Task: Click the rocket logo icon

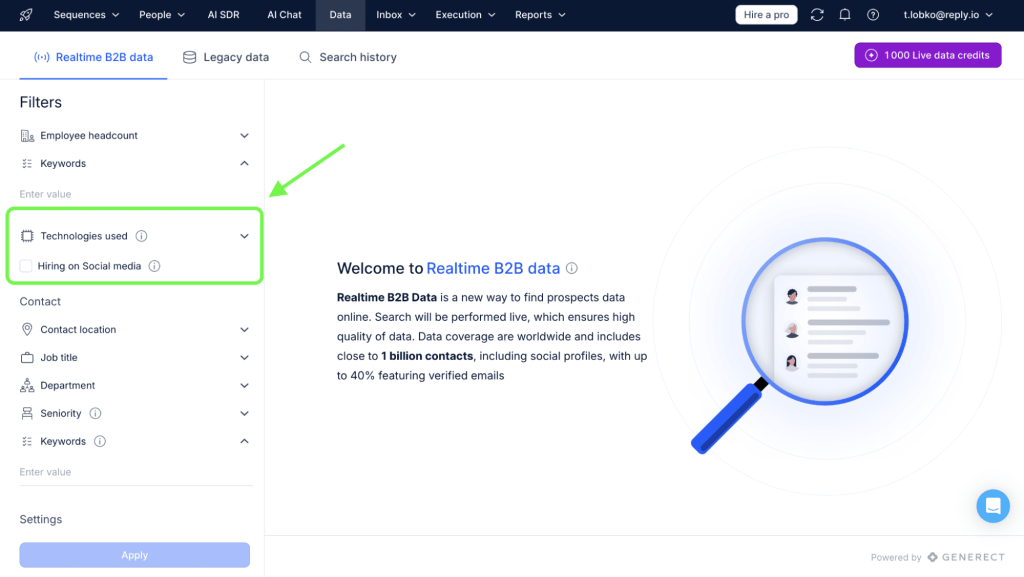Action: pos(26,15)
